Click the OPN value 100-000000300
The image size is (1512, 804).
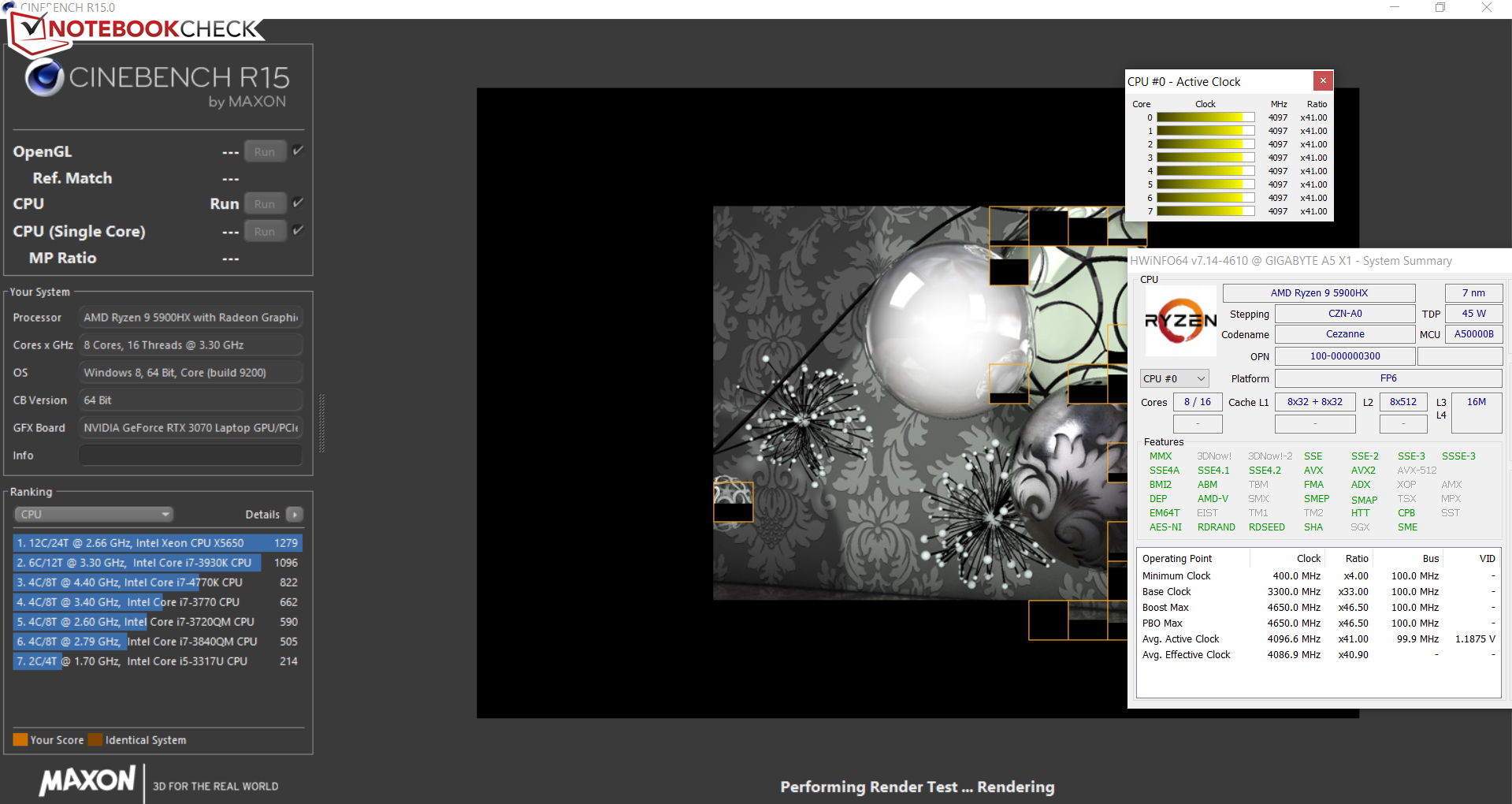coord(1345,356)
